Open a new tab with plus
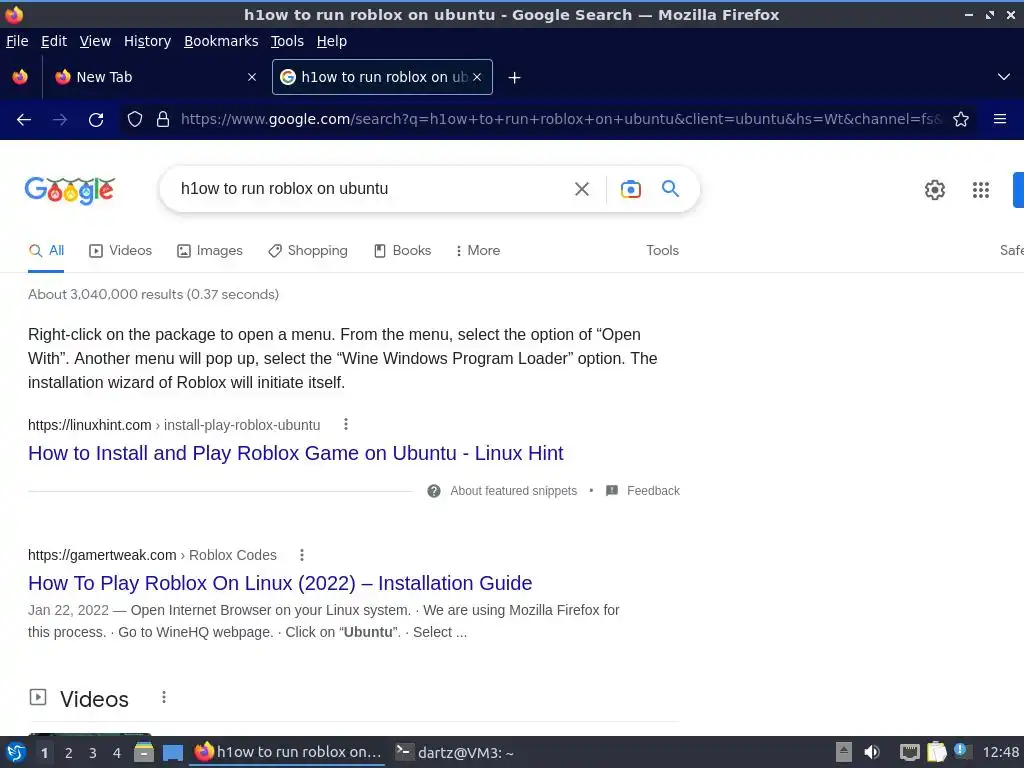Screen dimensions: 1024x768 click(515, 78)
